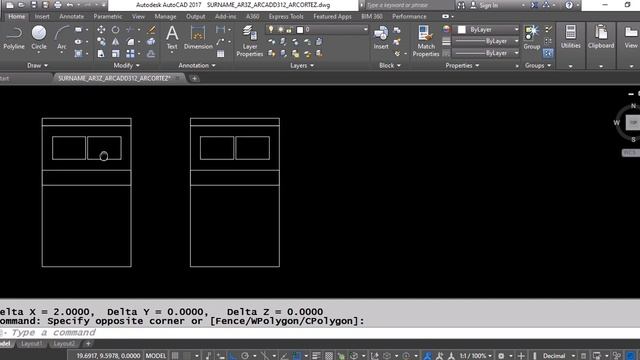The width and height of the screenshot is (640, 360).
Task: Open the layer name dropdown showing 0
Action: click(x=364, y=29)
